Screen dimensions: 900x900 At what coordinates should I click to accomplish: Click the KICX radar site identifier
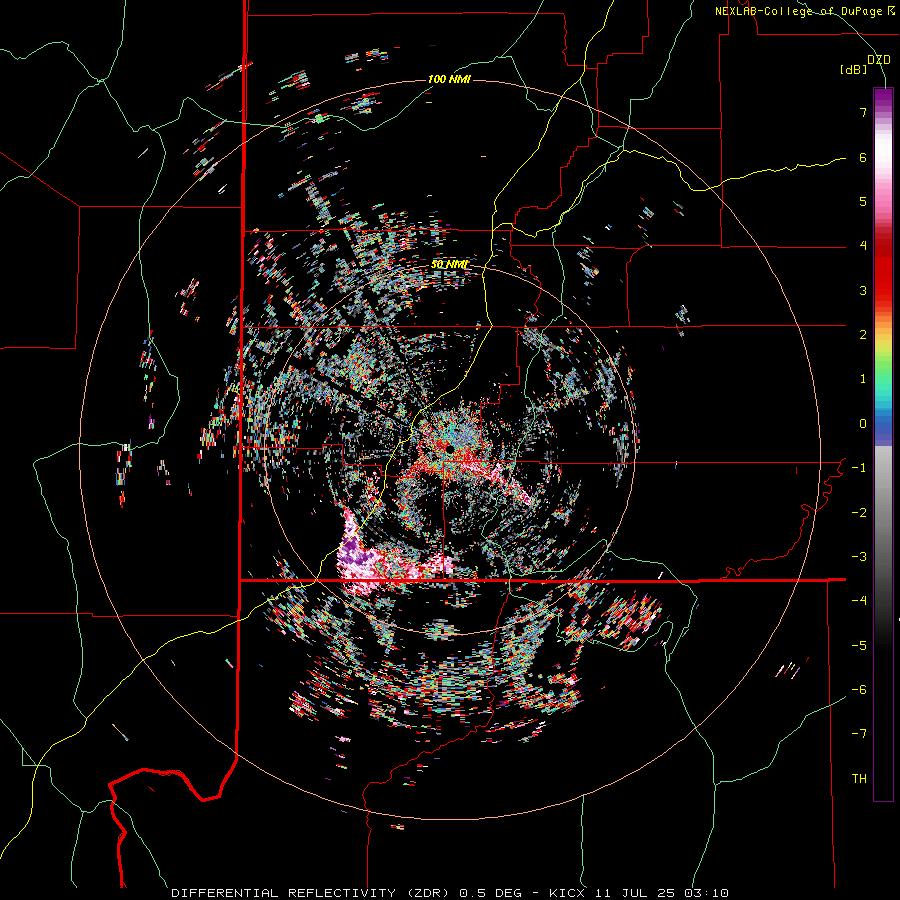(568, 893)
